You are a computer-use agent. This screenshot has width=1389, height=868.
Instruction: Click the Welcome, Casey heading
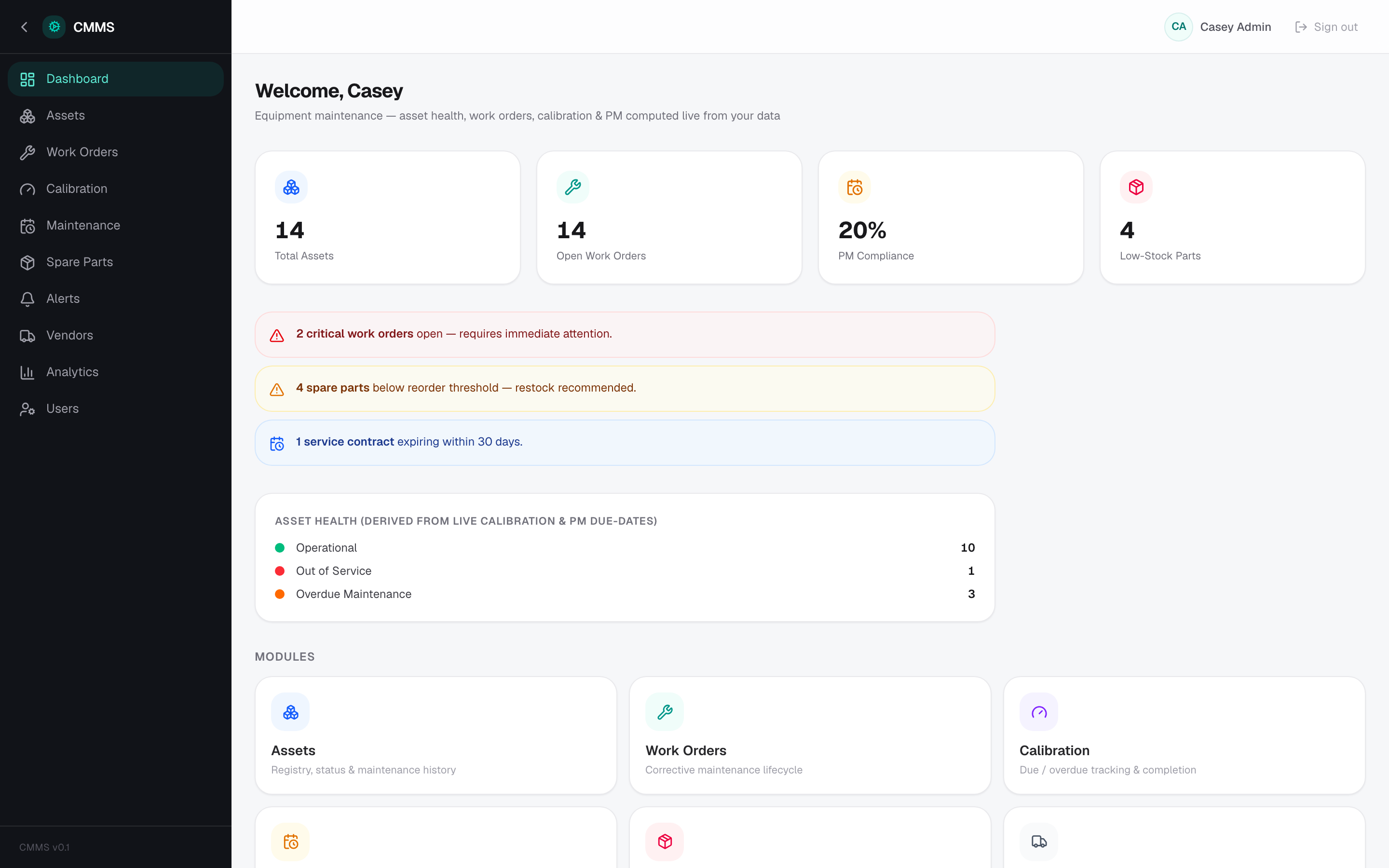pyautogui.click(x=329, y=91)
